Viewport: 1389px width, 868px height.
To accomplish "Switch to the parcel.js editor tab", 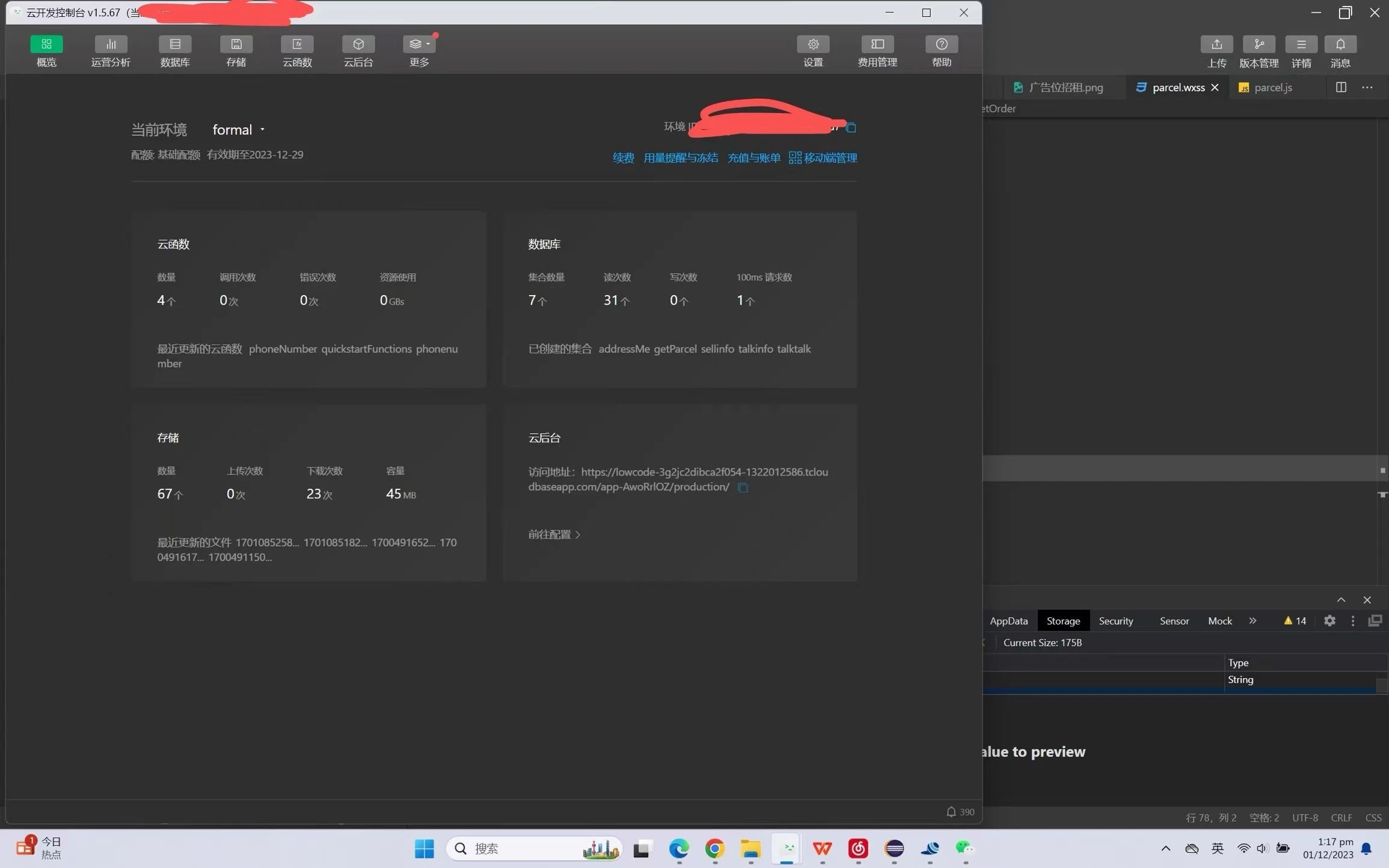I will pyautogui.click(x=1272, y=88).
